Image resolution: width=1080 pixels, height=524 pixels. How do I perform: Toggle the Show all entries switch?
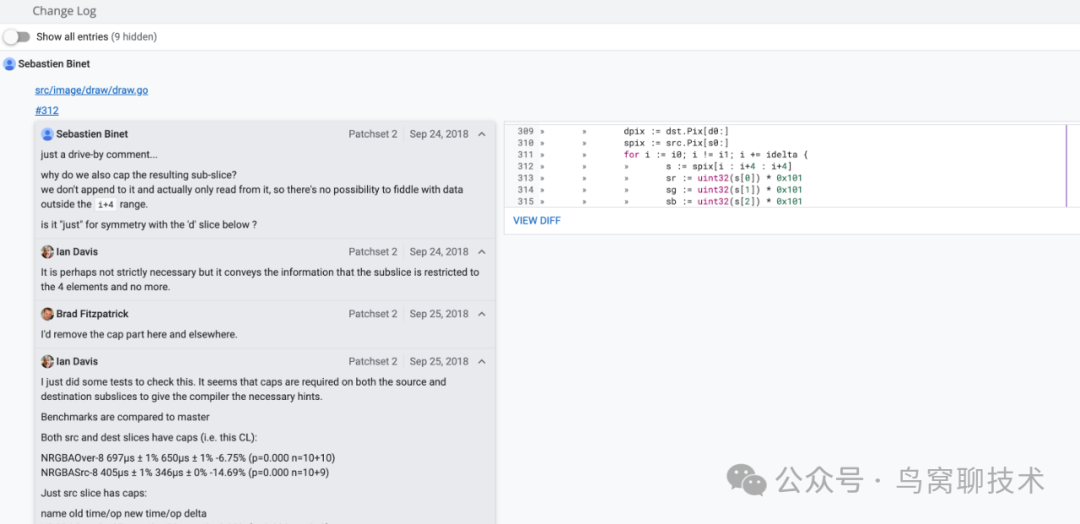tap(17, 36)
